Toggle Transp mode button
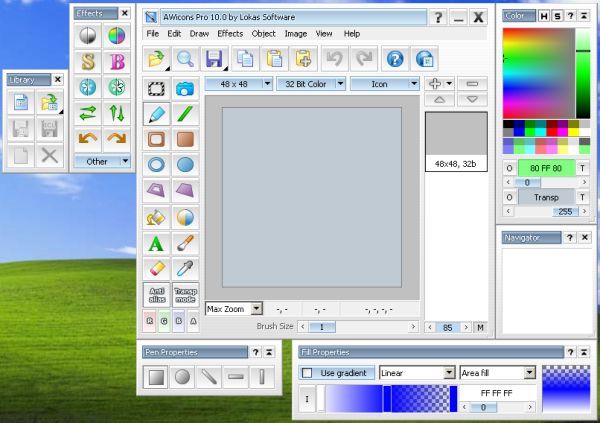The image size is (600, 423). tap(186, 295)
